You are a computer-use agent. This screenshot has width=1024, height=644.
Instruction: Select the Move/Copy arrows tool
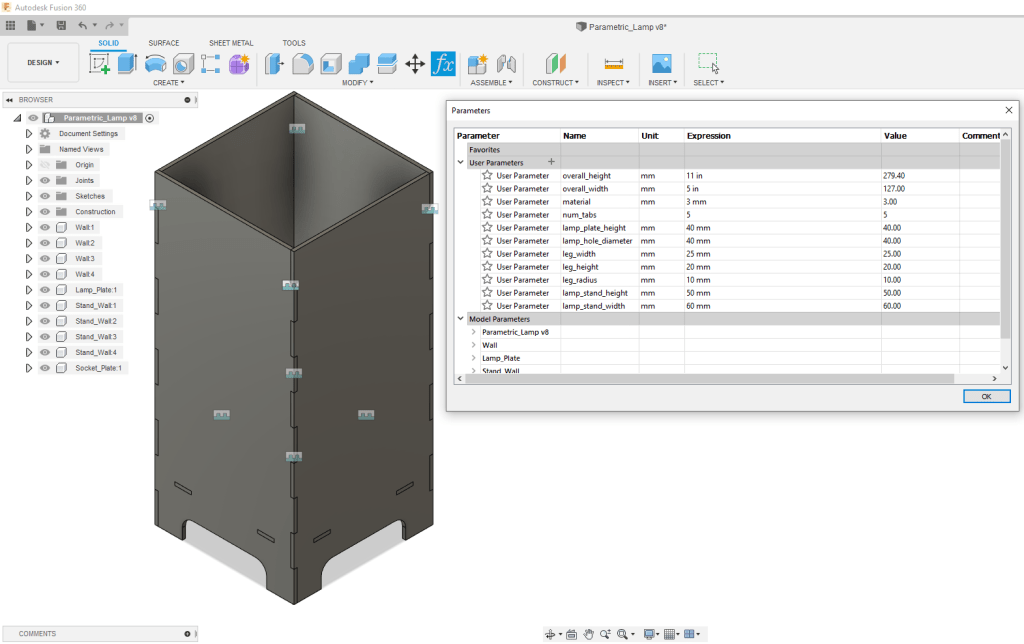click(x=415, y=64)
